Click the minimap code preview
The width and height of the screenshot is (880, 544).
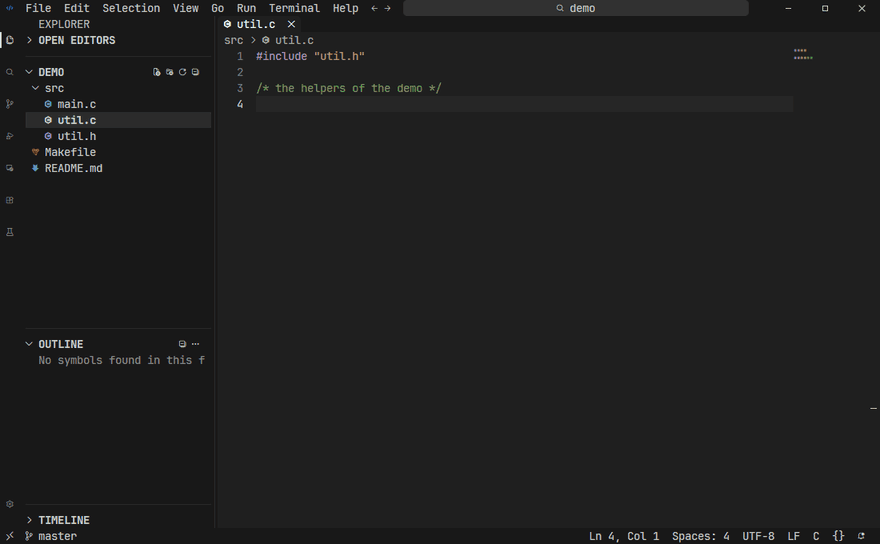point(803,54)
